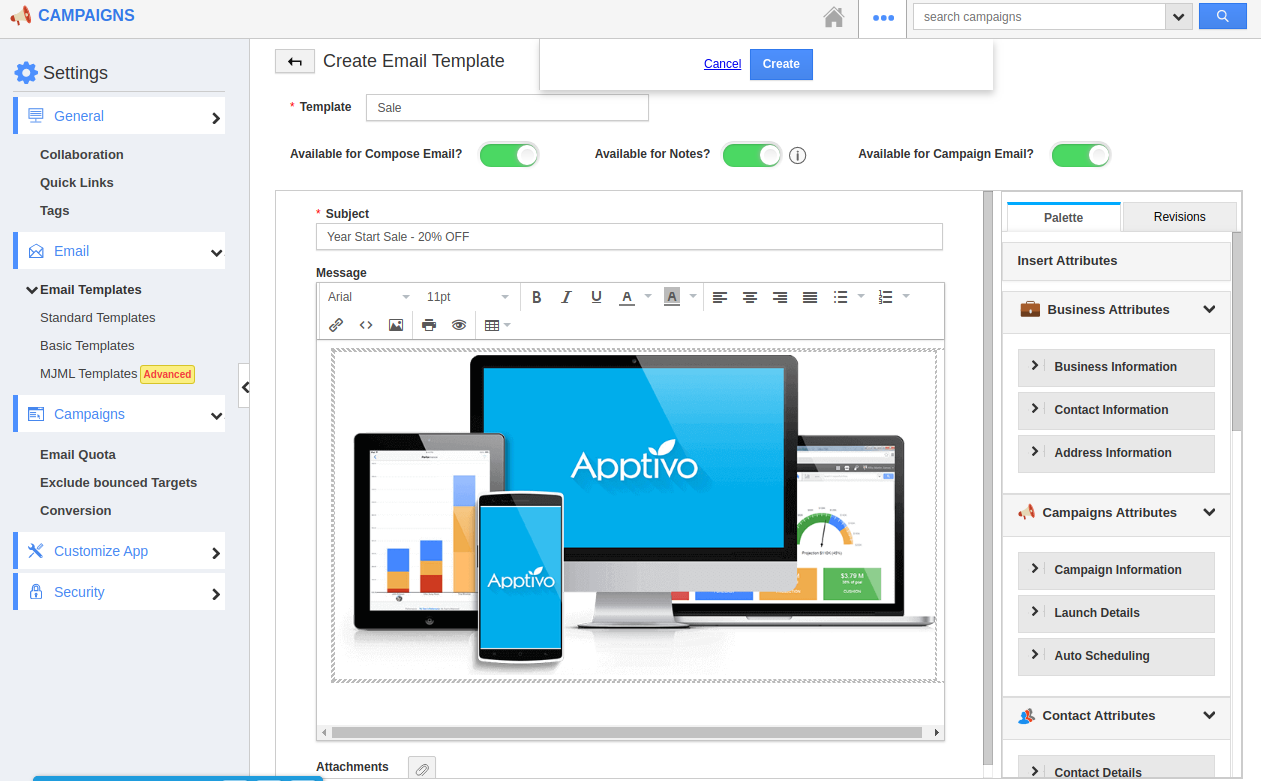Viewport: 1261px width, 781px height.
Task: Expand Contact Information attributes
Action: [1116, 410]
